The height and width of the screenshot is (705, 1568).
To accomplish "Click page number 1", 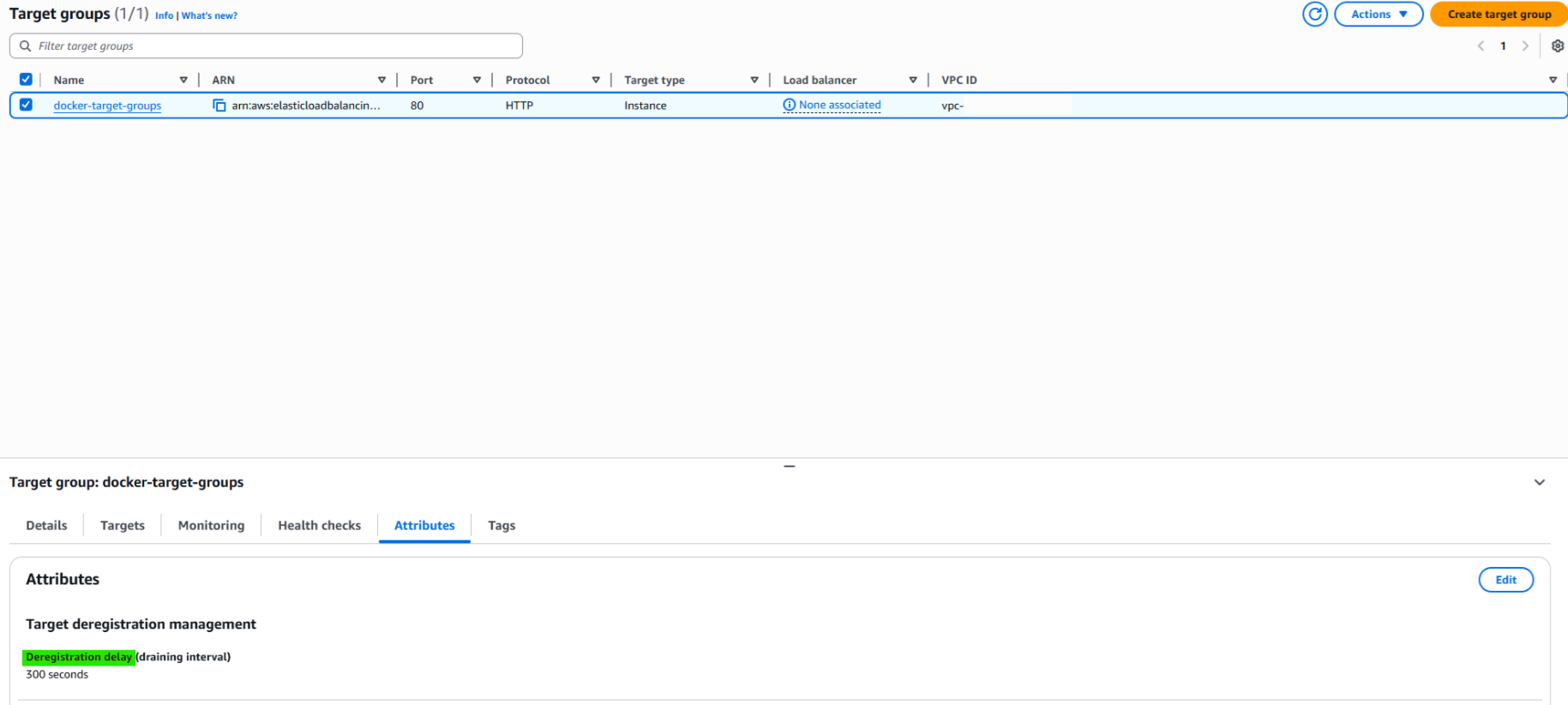I will [x=1503, y=46].
